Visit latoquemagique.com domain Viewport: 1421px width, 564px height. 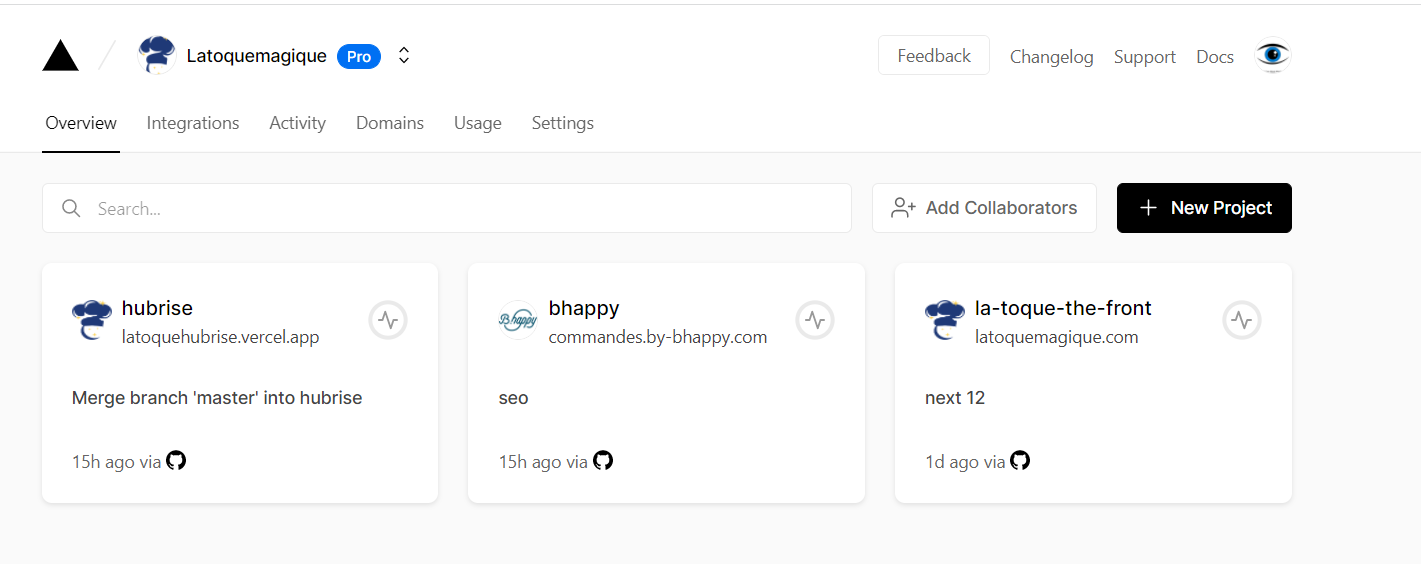click(x=1057, y=337)
